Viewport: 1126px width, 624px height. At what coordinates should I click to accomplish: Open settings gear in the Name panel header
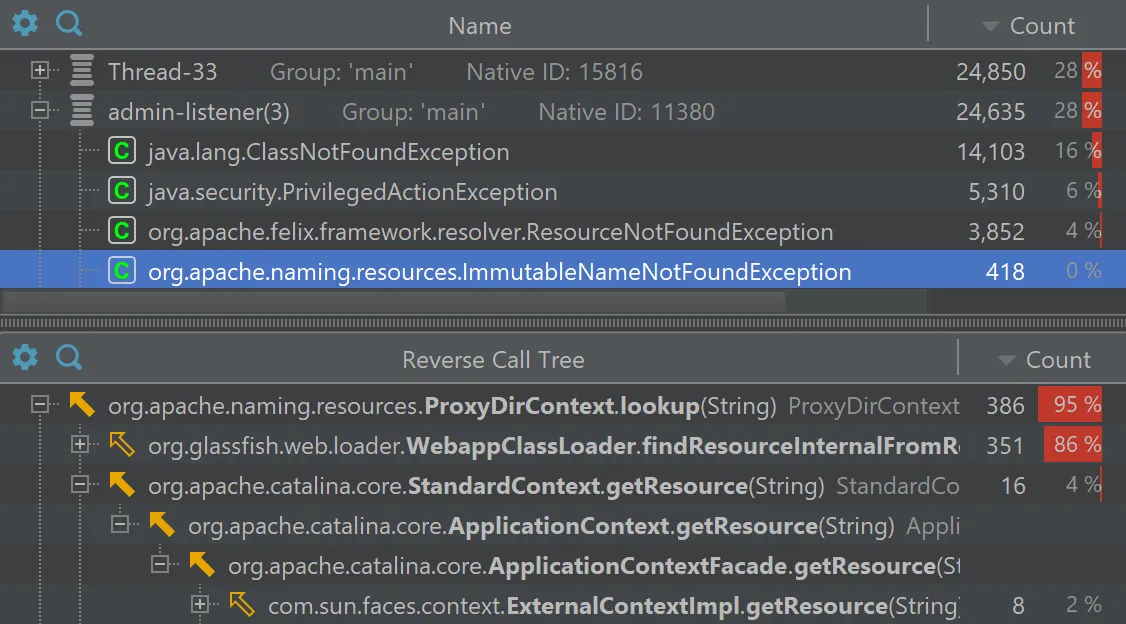pyautogui.click(x=24, y=24)
